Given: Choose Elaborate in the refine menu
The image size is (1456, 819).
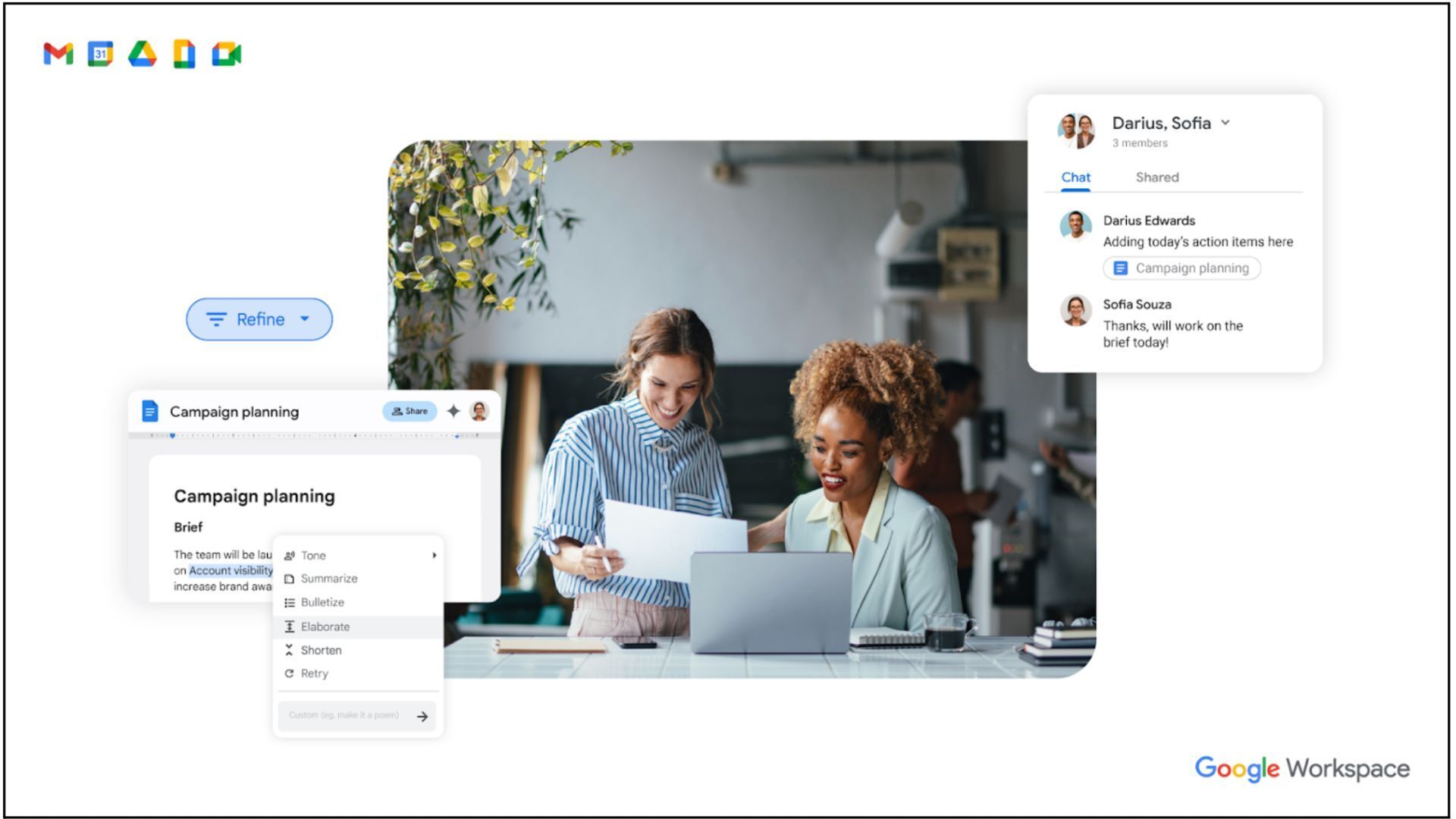Looking at the screenshot, I should [x=325, y=626].
